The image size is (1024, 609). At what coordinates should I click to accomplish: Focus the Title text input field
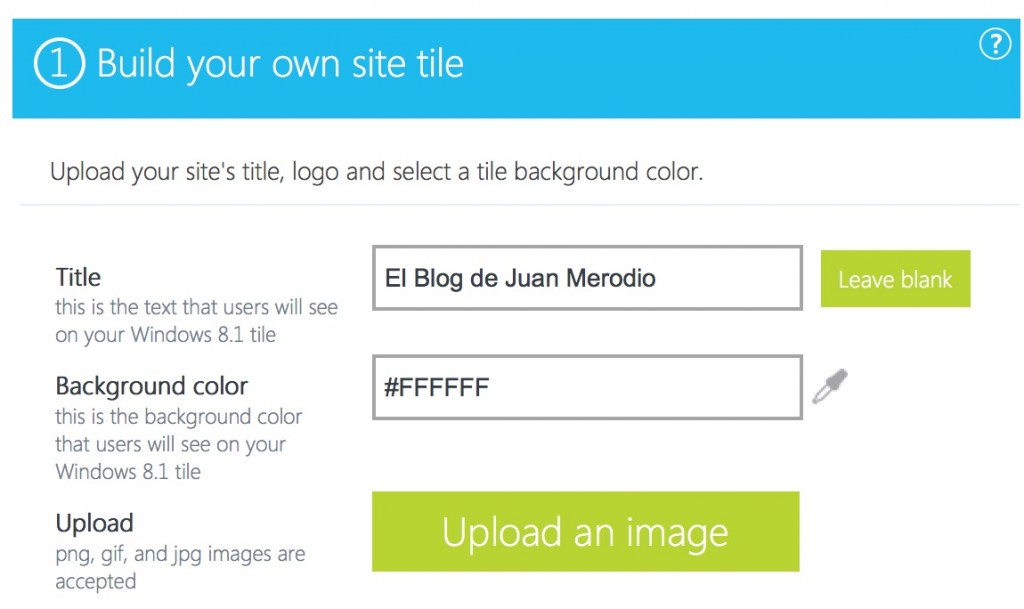click(x=587, y=278)
